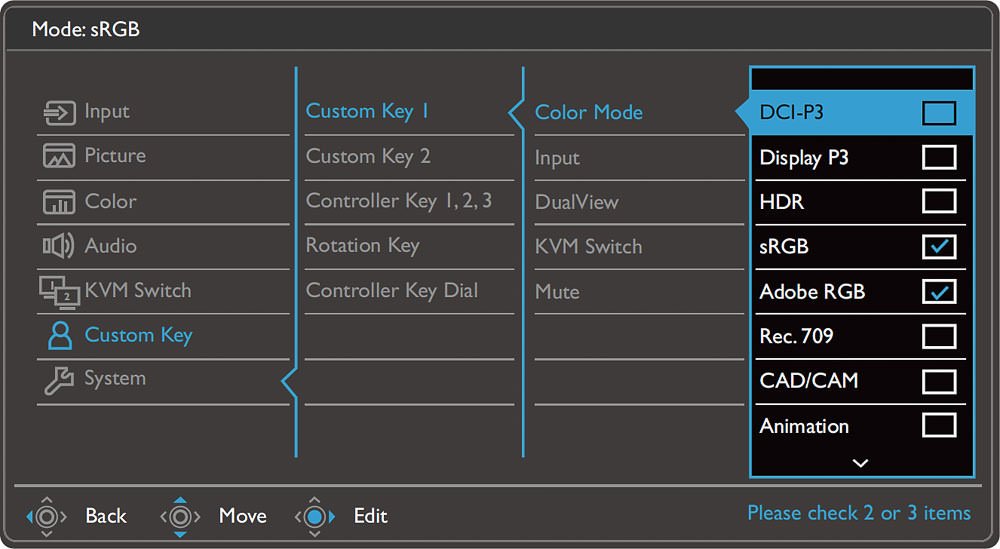Viewport: 1000px width, 549px height.
Task: Enable the HDR checkbox
Action: click(x=939, y=201)
